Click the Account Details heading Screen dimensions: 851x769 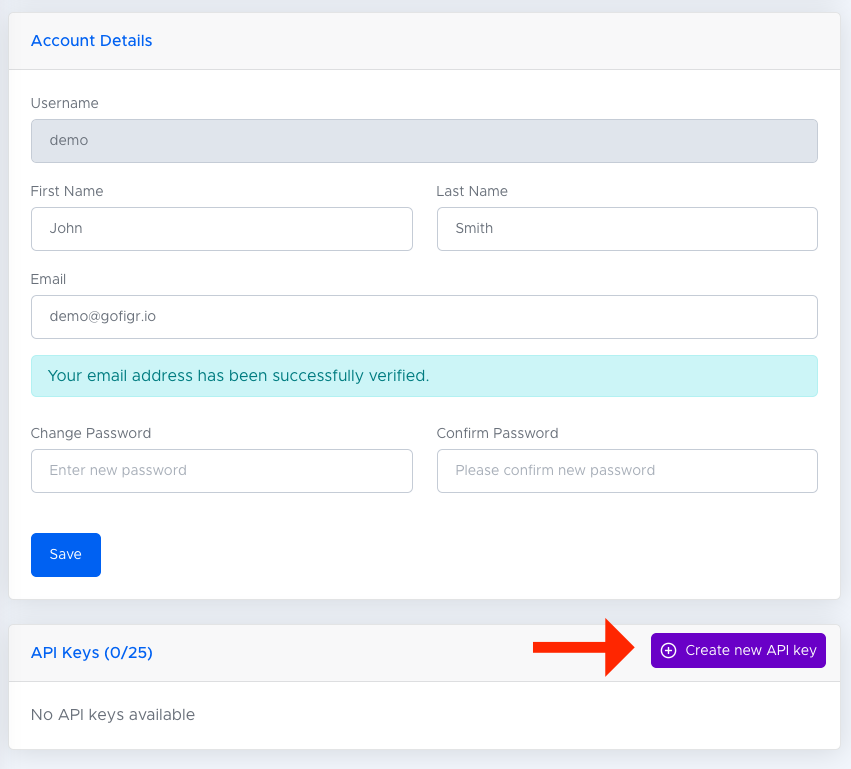91,41
